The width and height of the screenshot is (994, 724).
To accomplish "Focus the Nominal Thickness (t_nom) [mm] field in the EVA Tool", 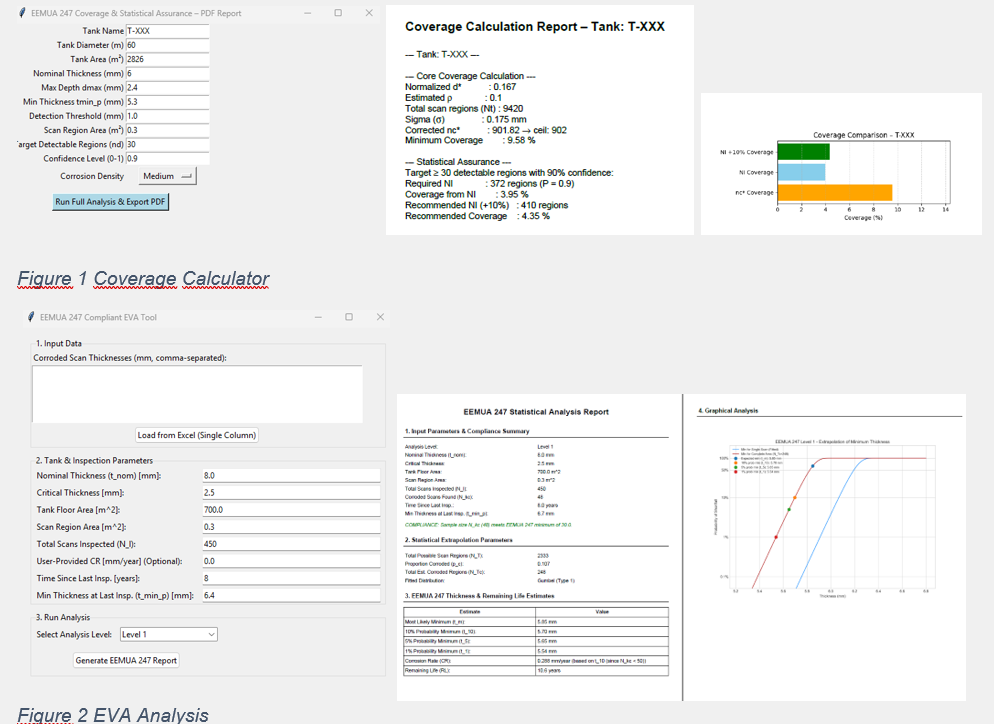I will (x=291, y=475).
